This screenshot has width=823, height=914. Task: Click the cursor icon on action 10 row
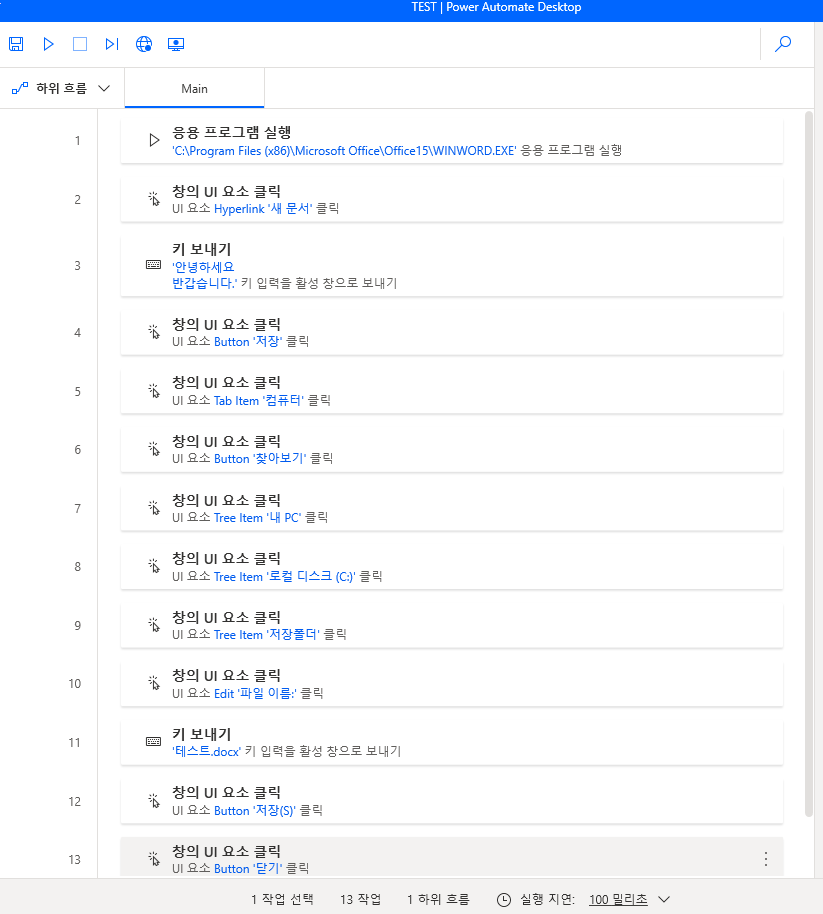(x=154, y=683)
